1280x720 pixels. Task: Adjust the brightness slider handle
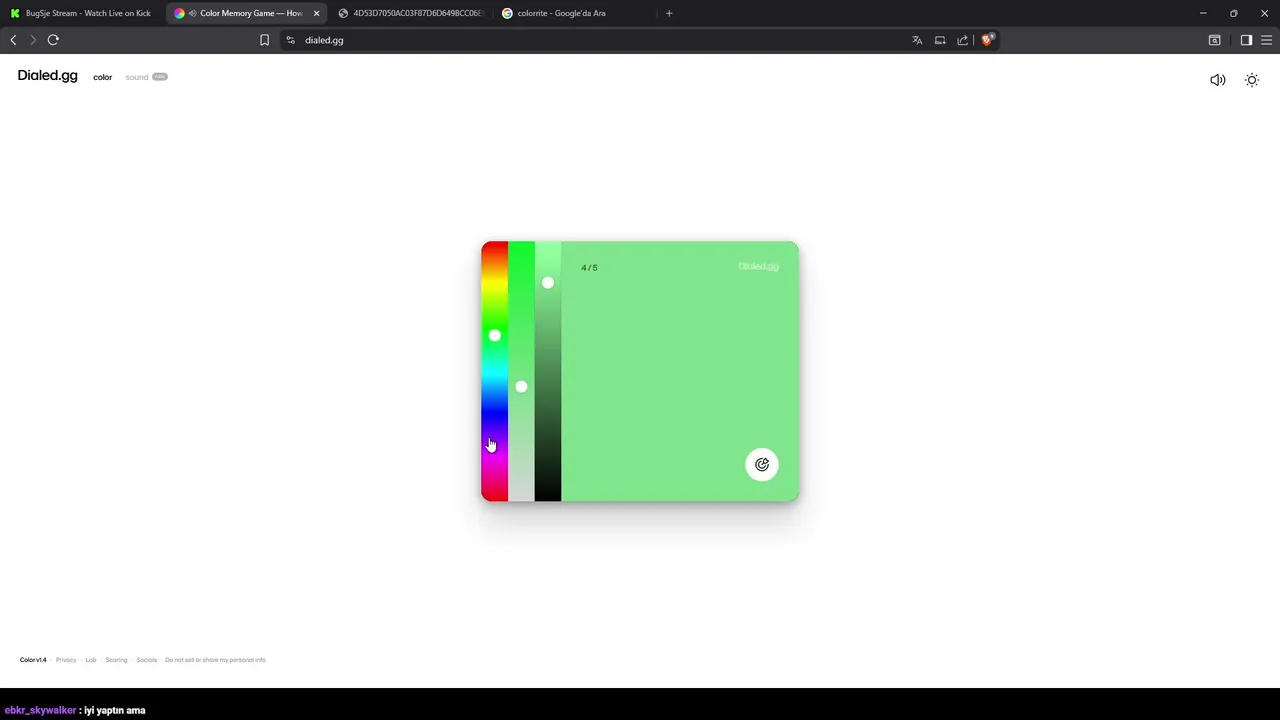[548, 283]
